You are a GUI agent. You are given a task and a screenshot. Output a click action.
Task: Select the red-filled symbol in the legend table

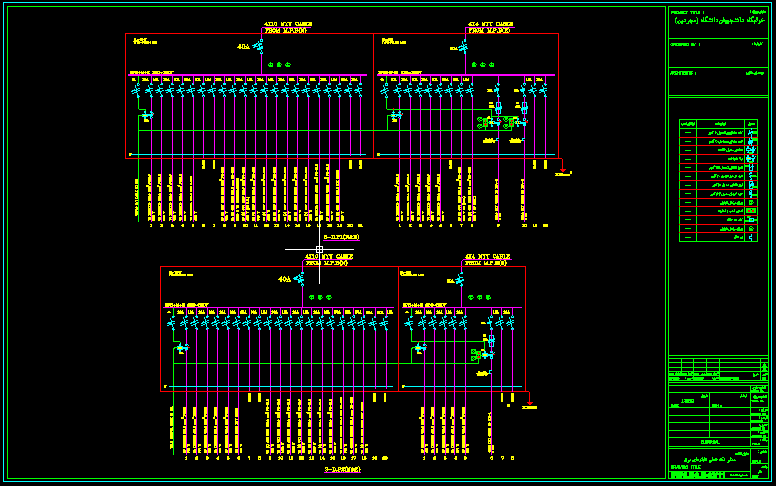[x=751, y=211]
